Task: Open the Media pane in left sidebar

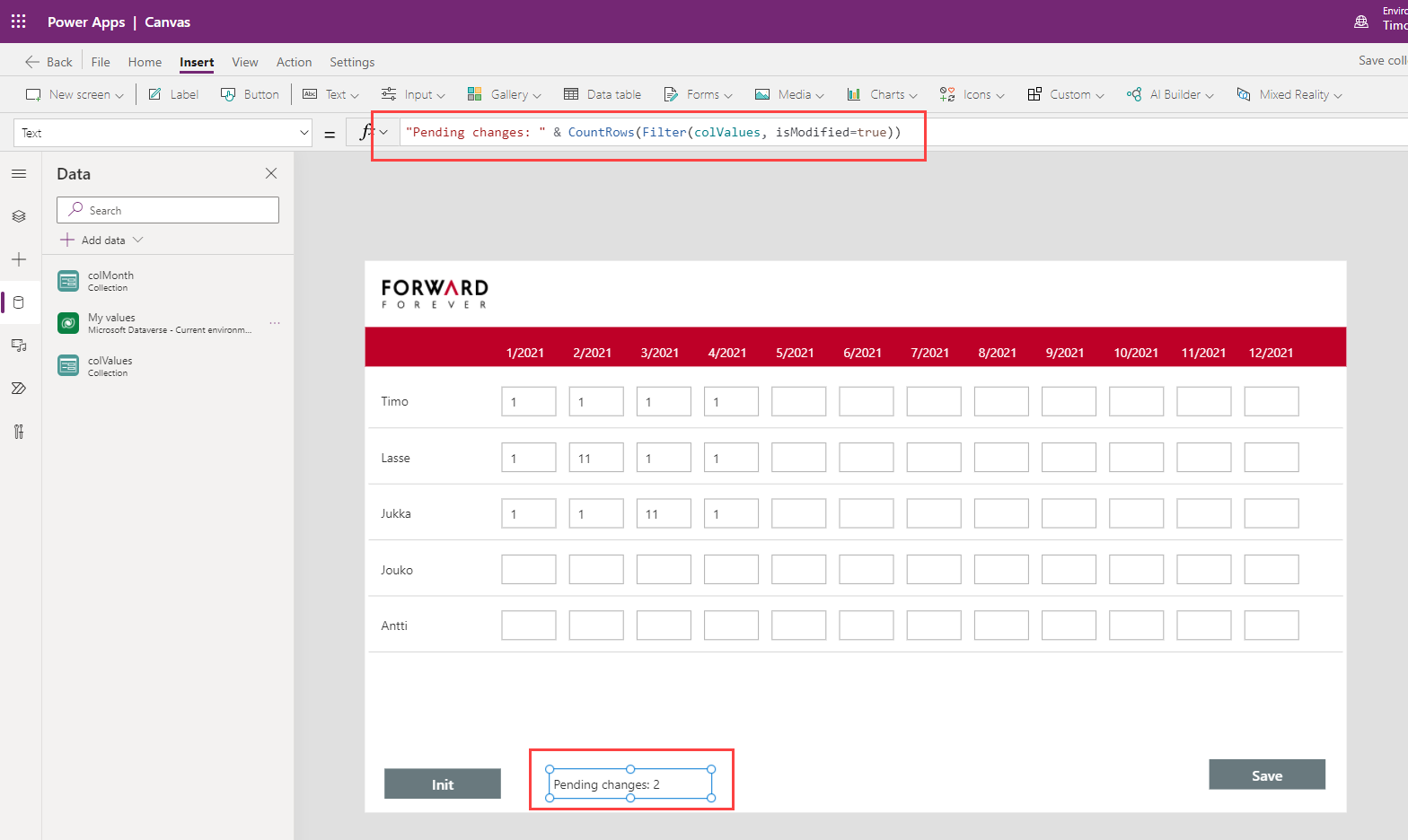Action: 19,346
